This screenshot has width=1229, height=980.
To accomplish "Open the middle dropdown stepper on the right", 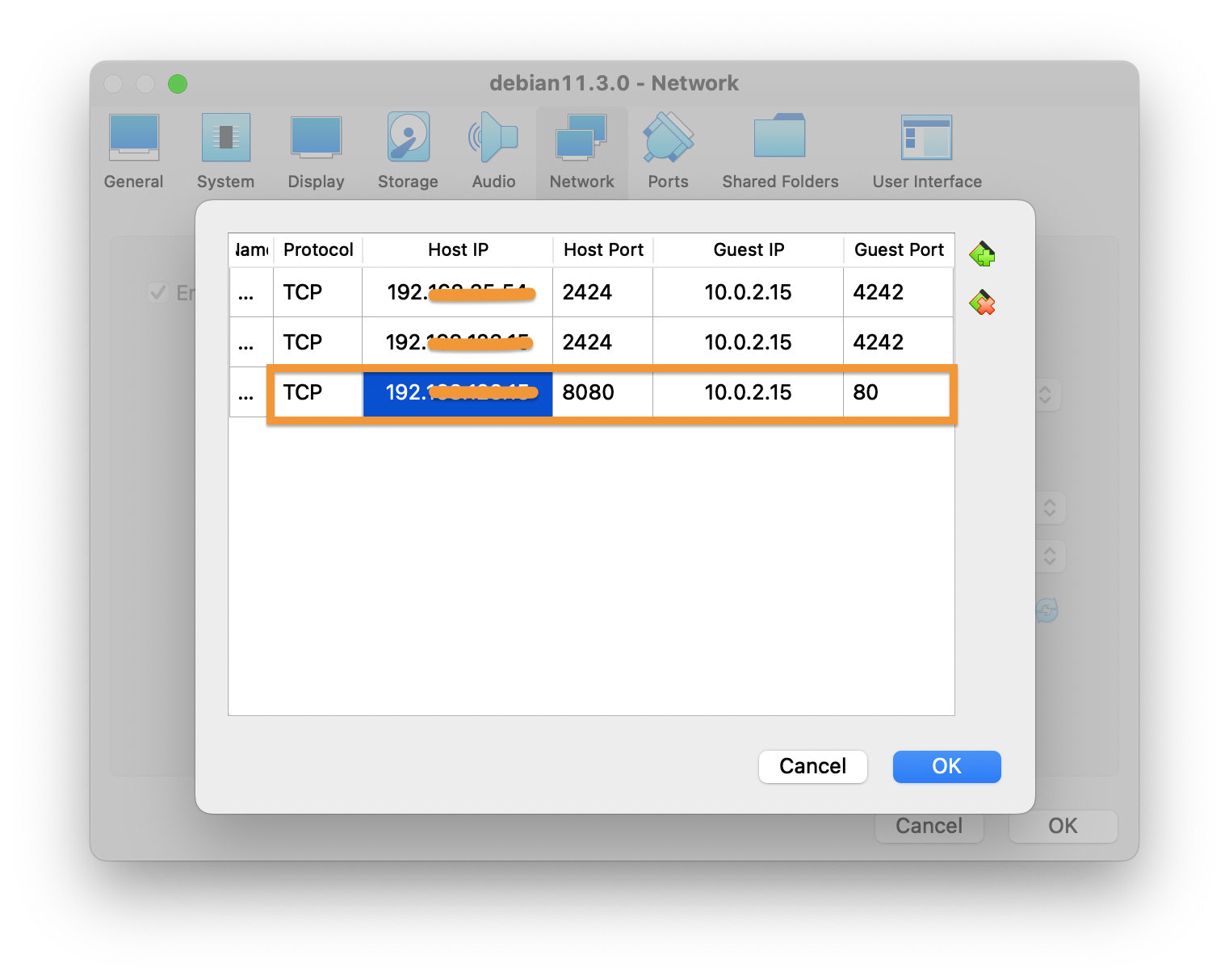I will click(1050, 508).
